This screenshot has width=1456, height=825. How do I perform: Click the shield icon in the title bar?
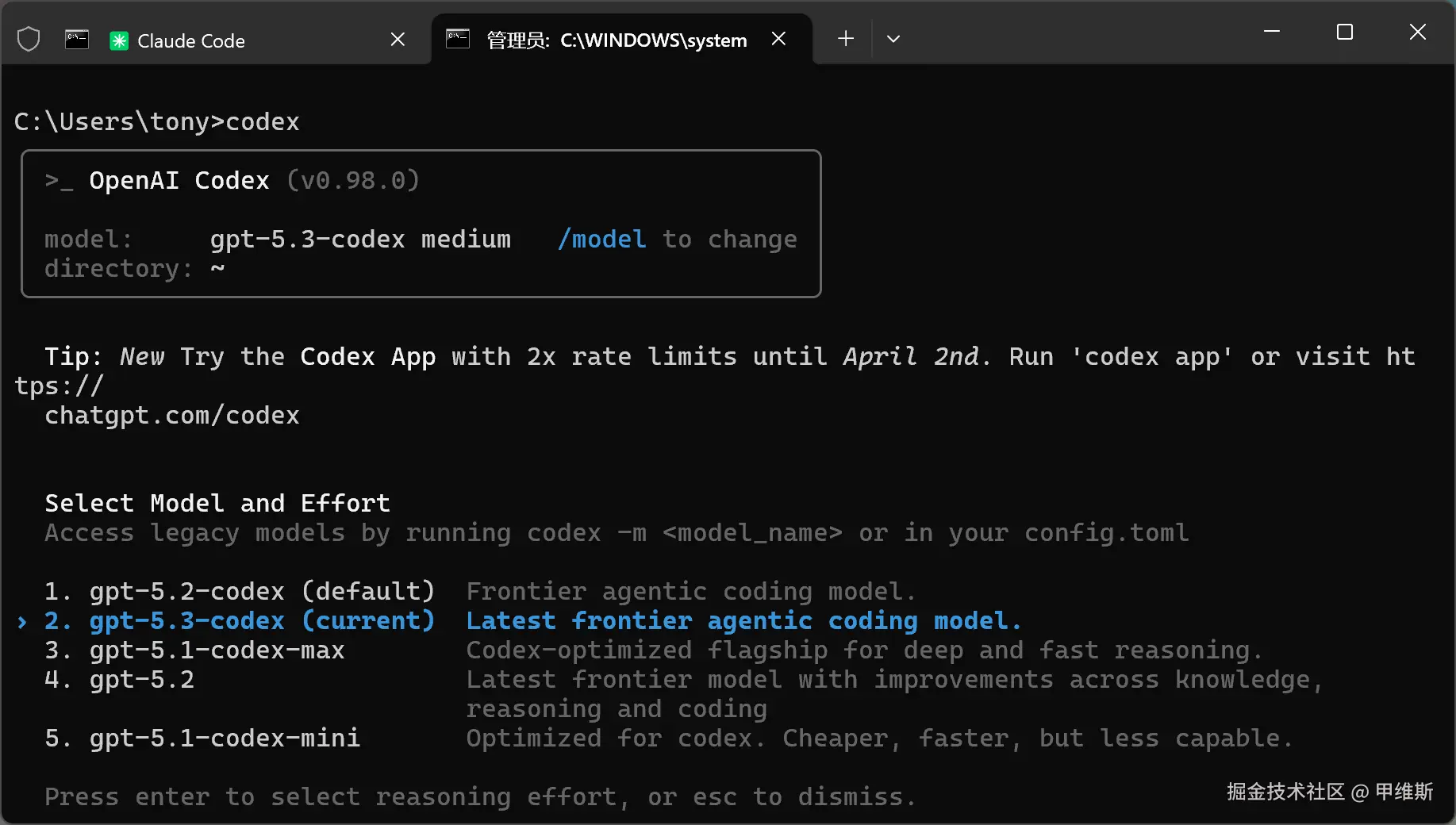pos(29,39)
